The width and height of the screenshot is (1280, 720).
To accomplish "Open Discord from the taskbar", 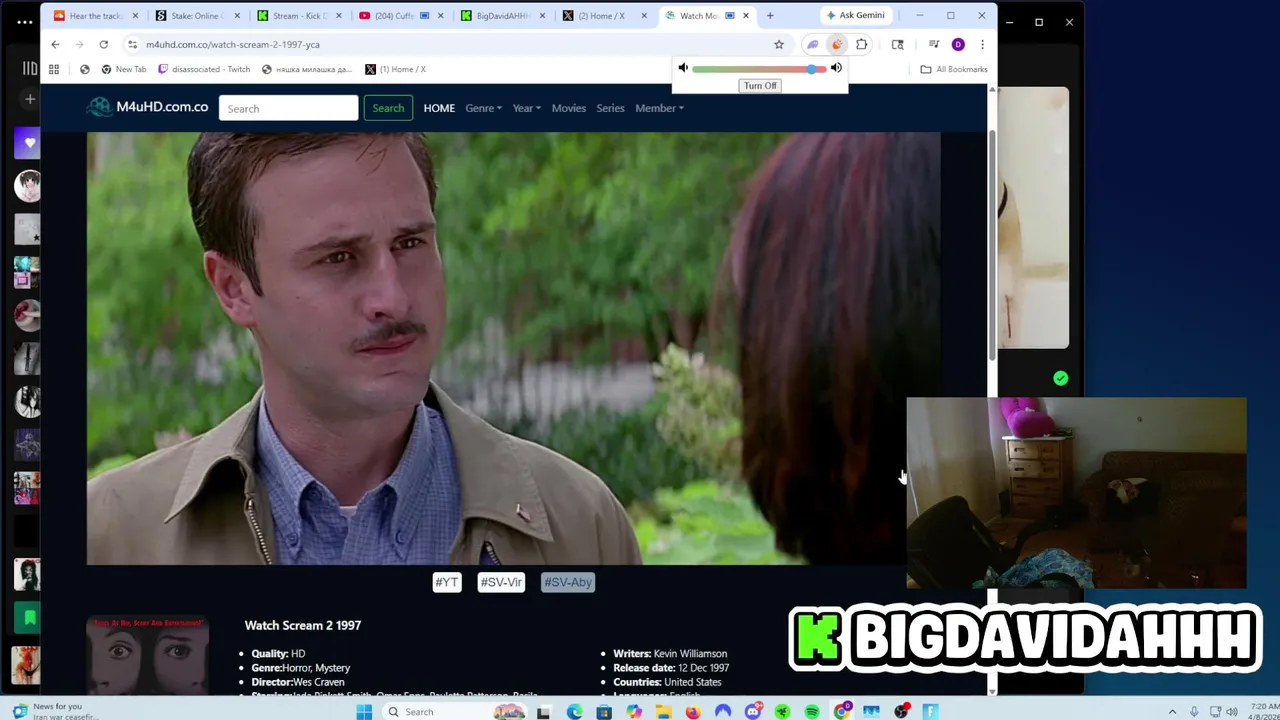I will [753, 711].
